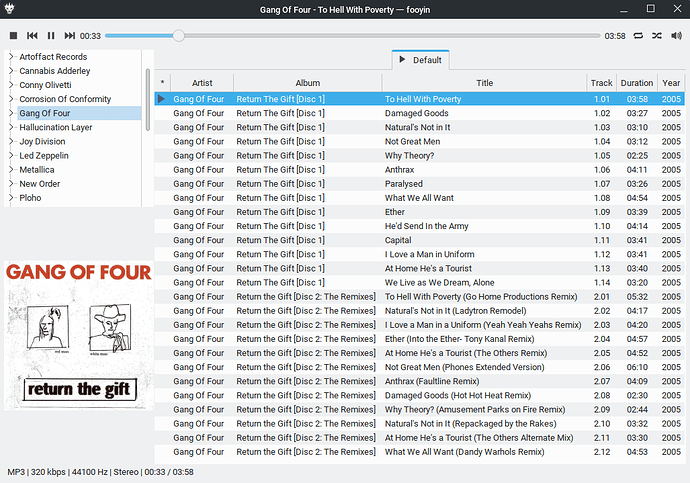Expand the Joy Division tree entry

coord(11,142)
